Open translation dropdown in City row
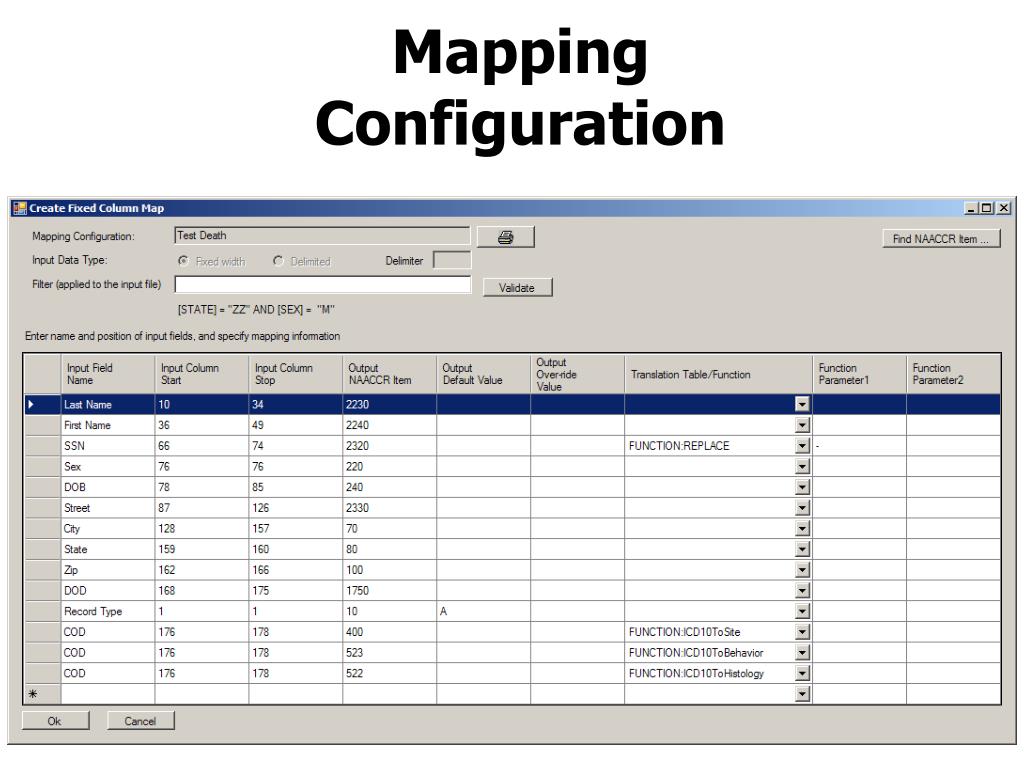This screenshot has height=768, width=1024. point(803,529)
